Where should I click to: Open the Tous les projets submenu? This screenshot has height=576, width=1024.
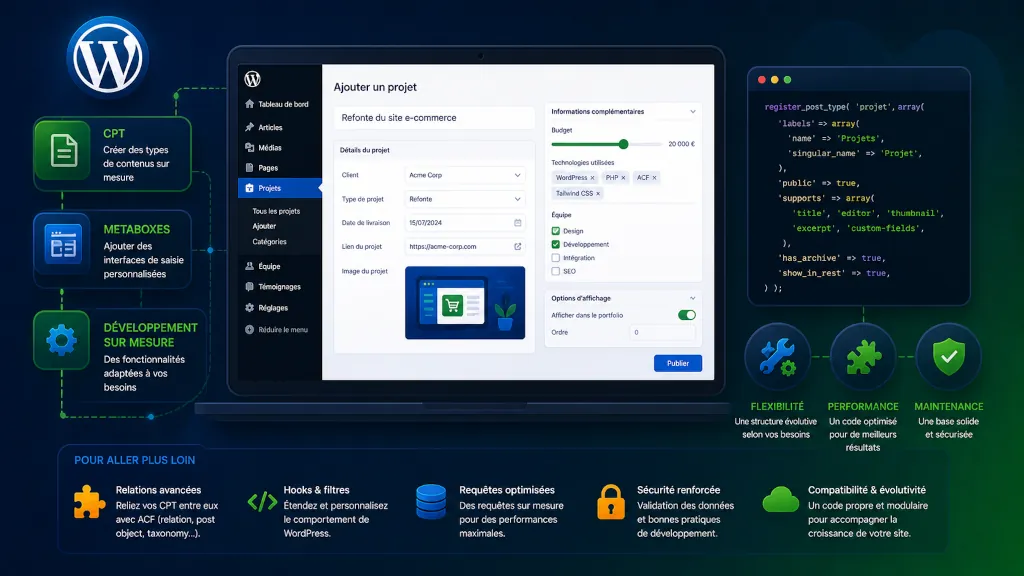(x=276, y=211)
